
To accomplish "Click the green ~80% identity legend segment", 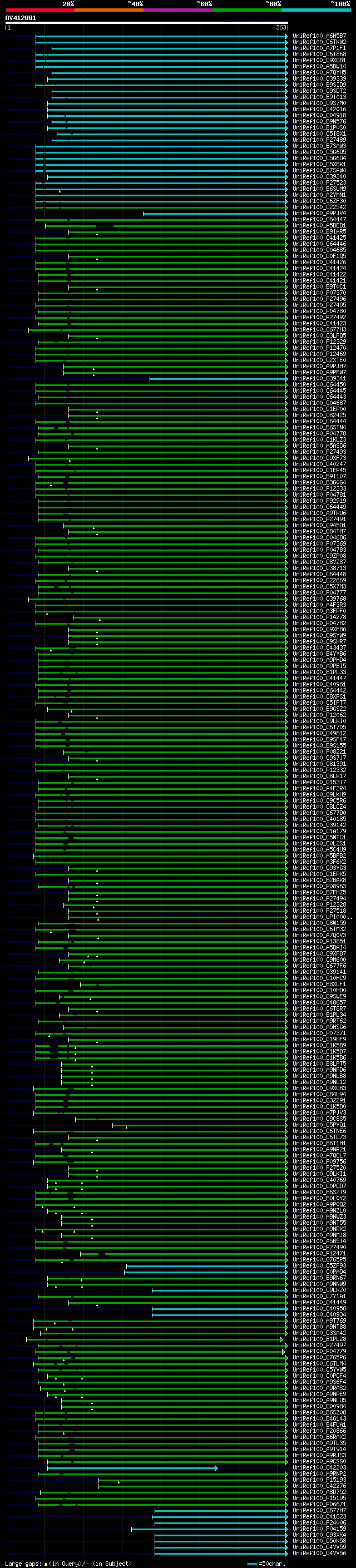I will [247, 10].
